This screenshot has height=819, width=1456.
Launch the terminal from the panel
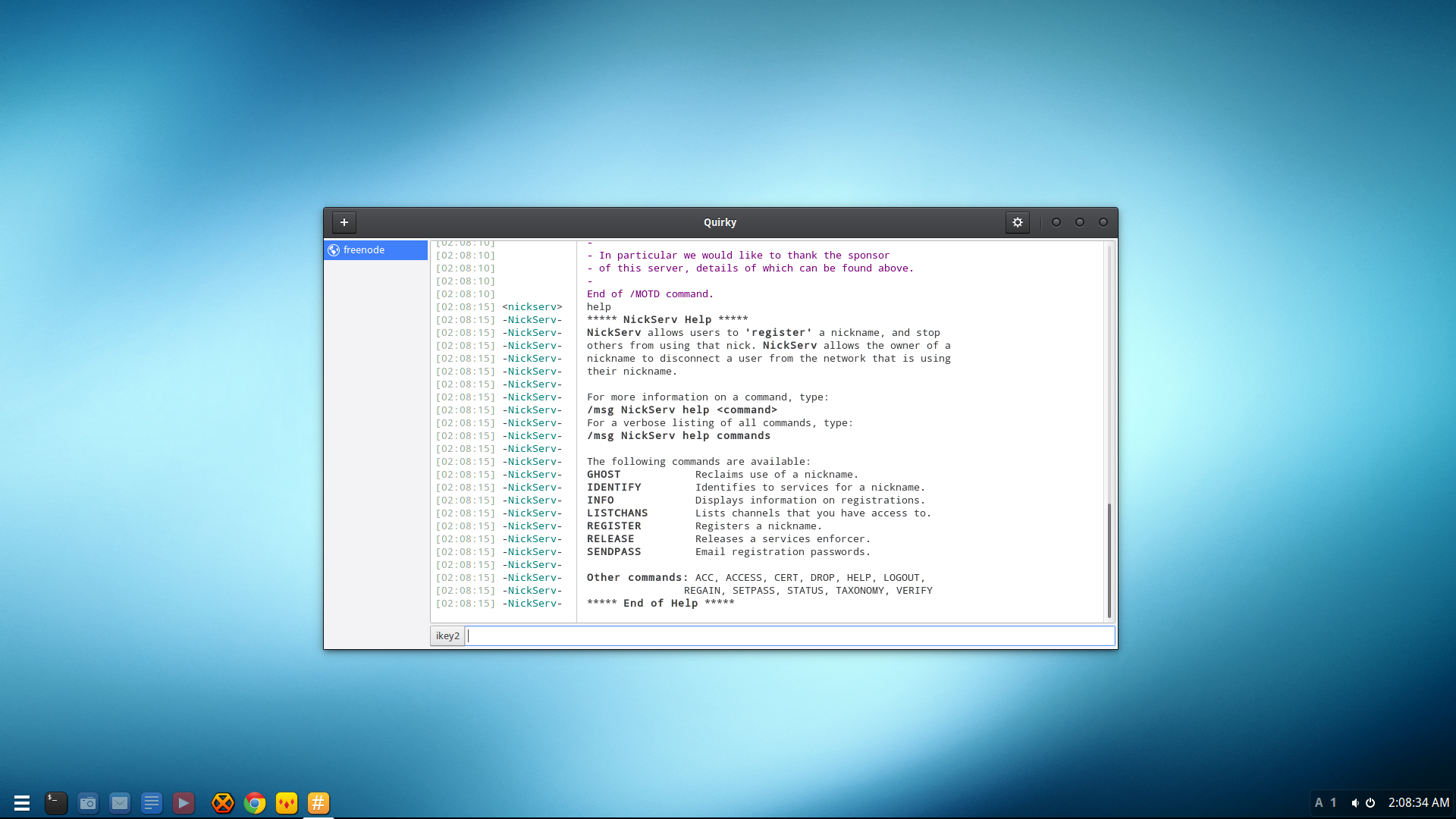click(56, 803)
